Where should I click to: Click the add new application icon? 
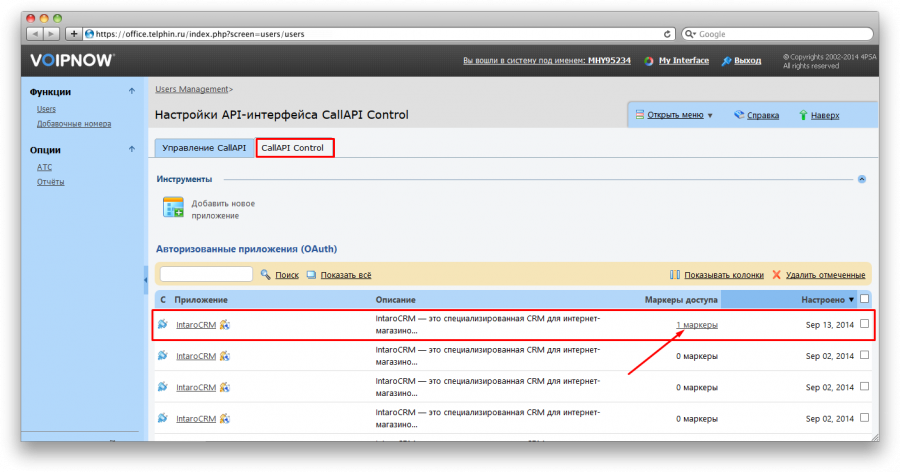point(173,207)
